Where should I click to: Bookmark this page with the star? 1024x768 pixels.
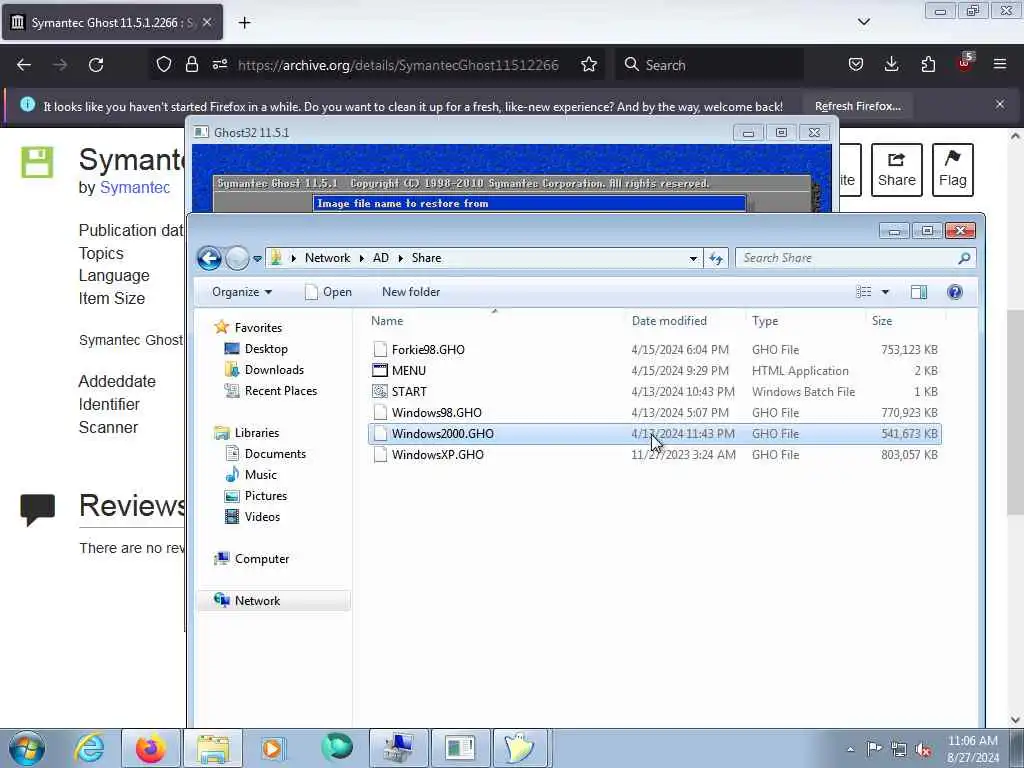[589, 64]
